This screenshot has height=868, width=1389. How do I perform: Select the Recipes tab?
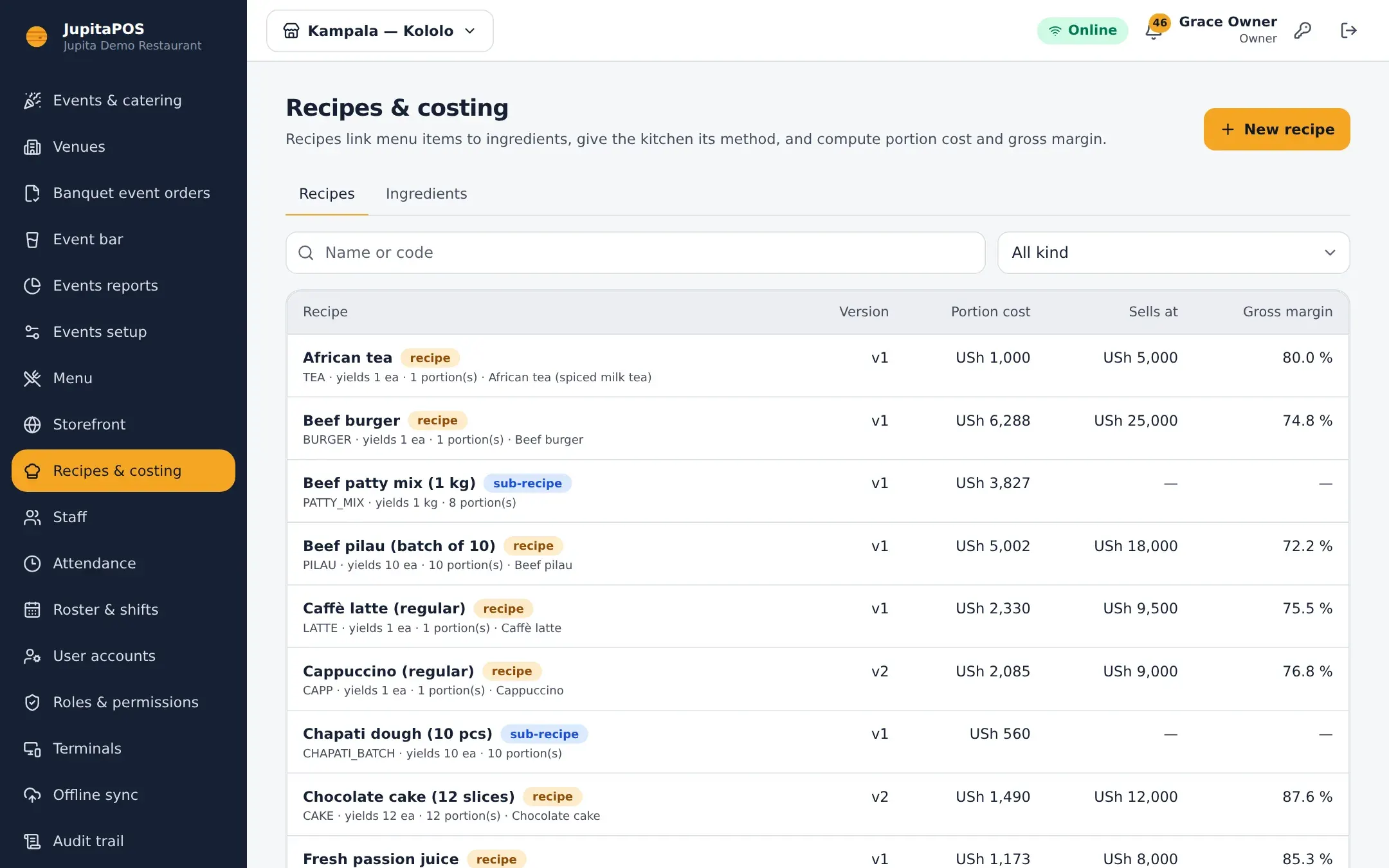327,194
